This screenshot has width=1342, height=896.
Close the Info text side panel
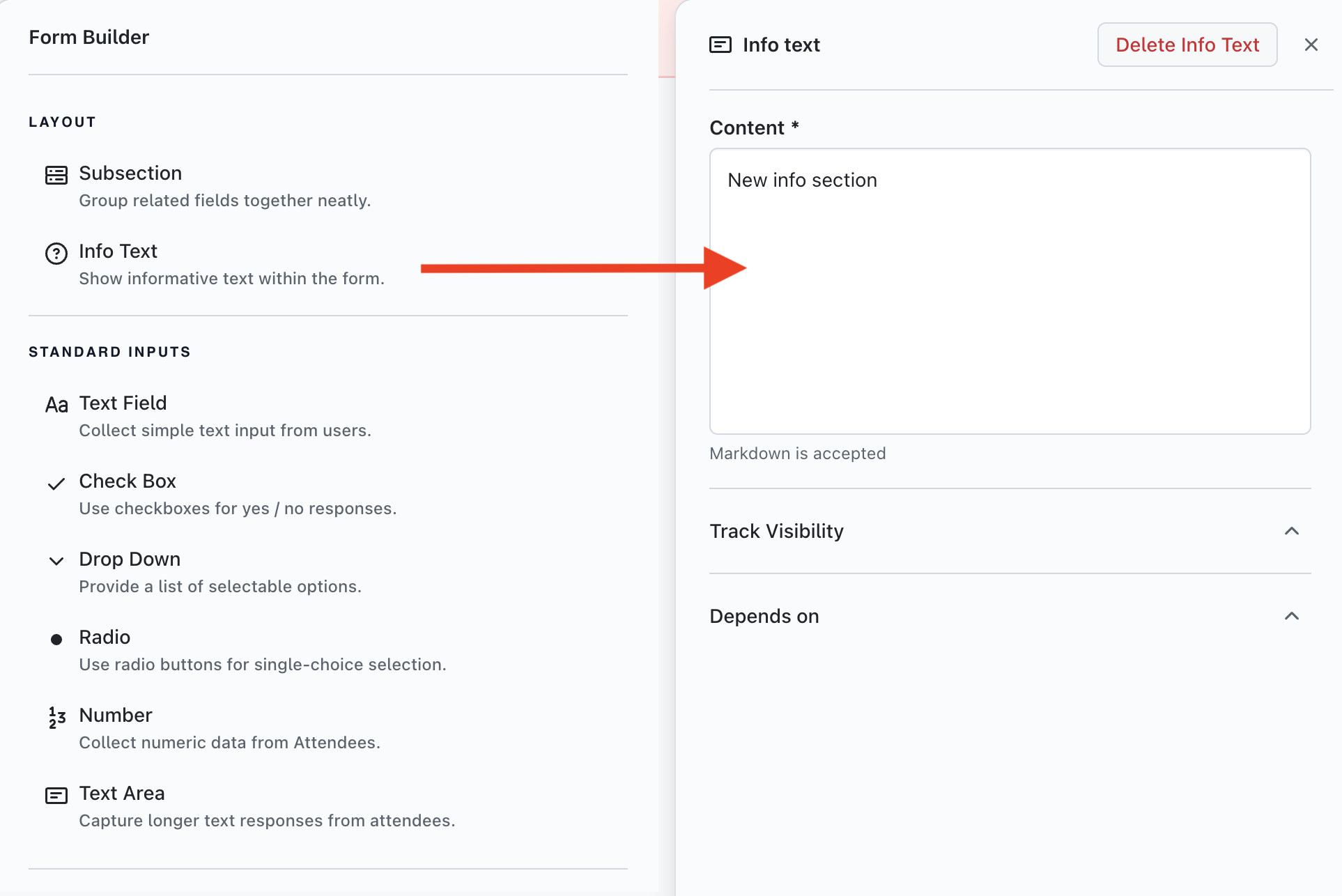point(1311,45)
